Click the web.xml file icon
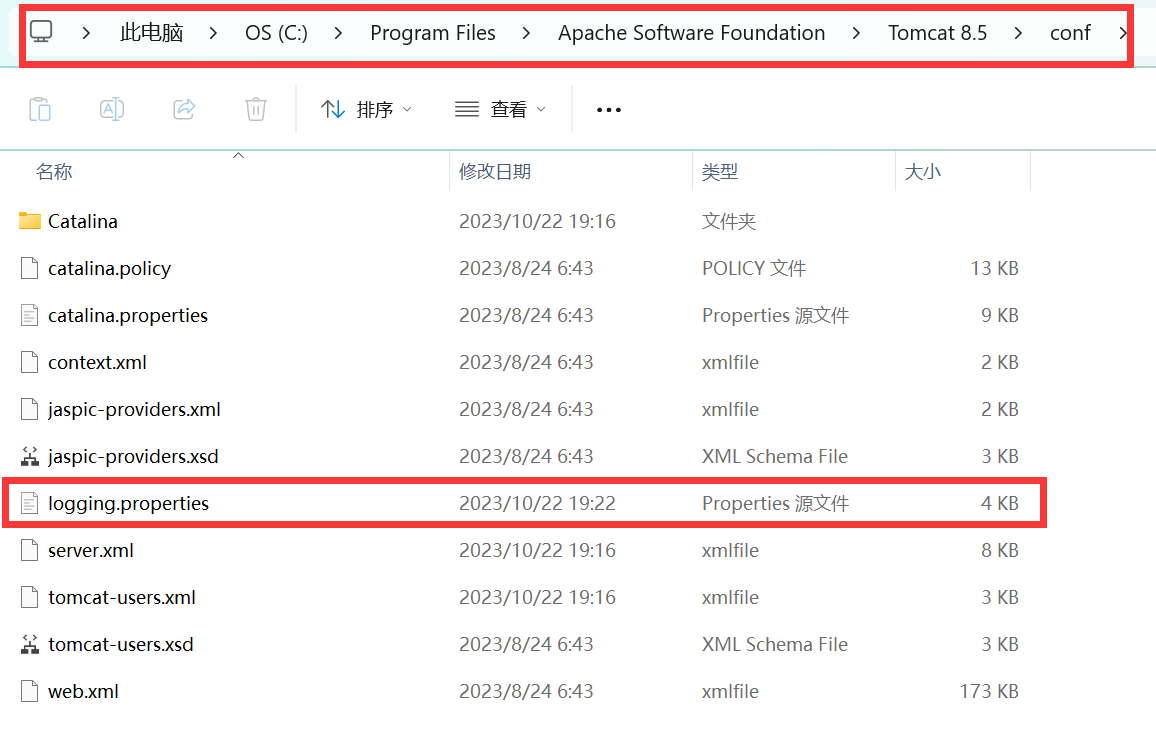1156x741 pixels. (x=29, y=692)
